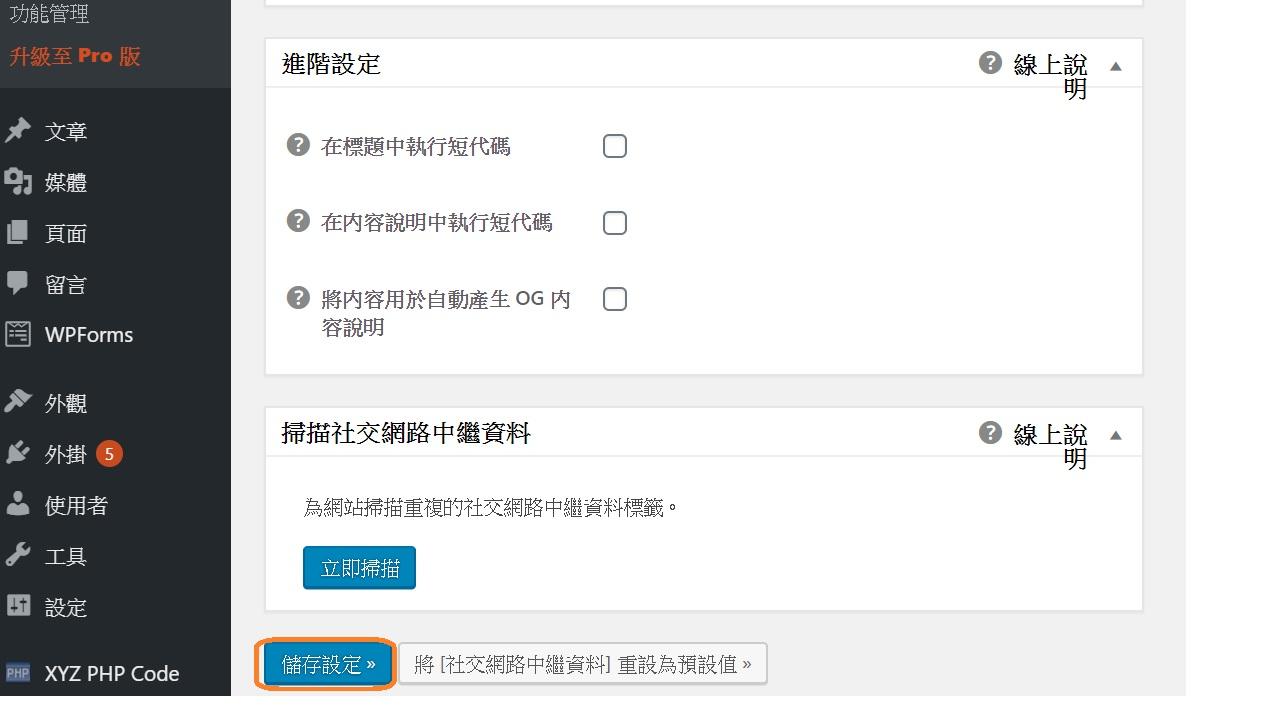Viewport: 1280px width, 720px height.
Task: Click the 外掛 plugin icon
Action: tap(18, 453)
